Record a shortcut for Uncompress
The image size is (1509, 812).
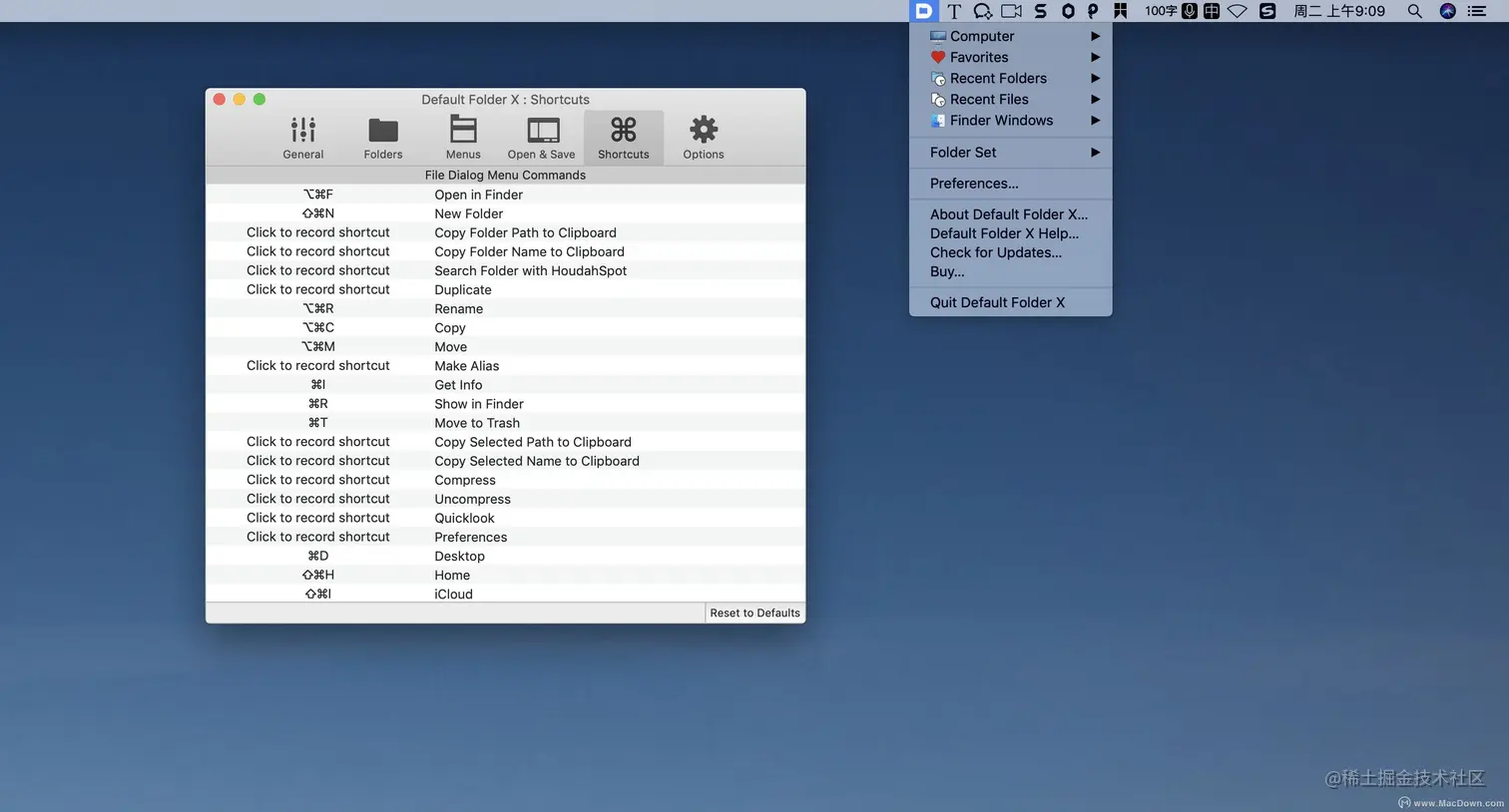(318, 498)
